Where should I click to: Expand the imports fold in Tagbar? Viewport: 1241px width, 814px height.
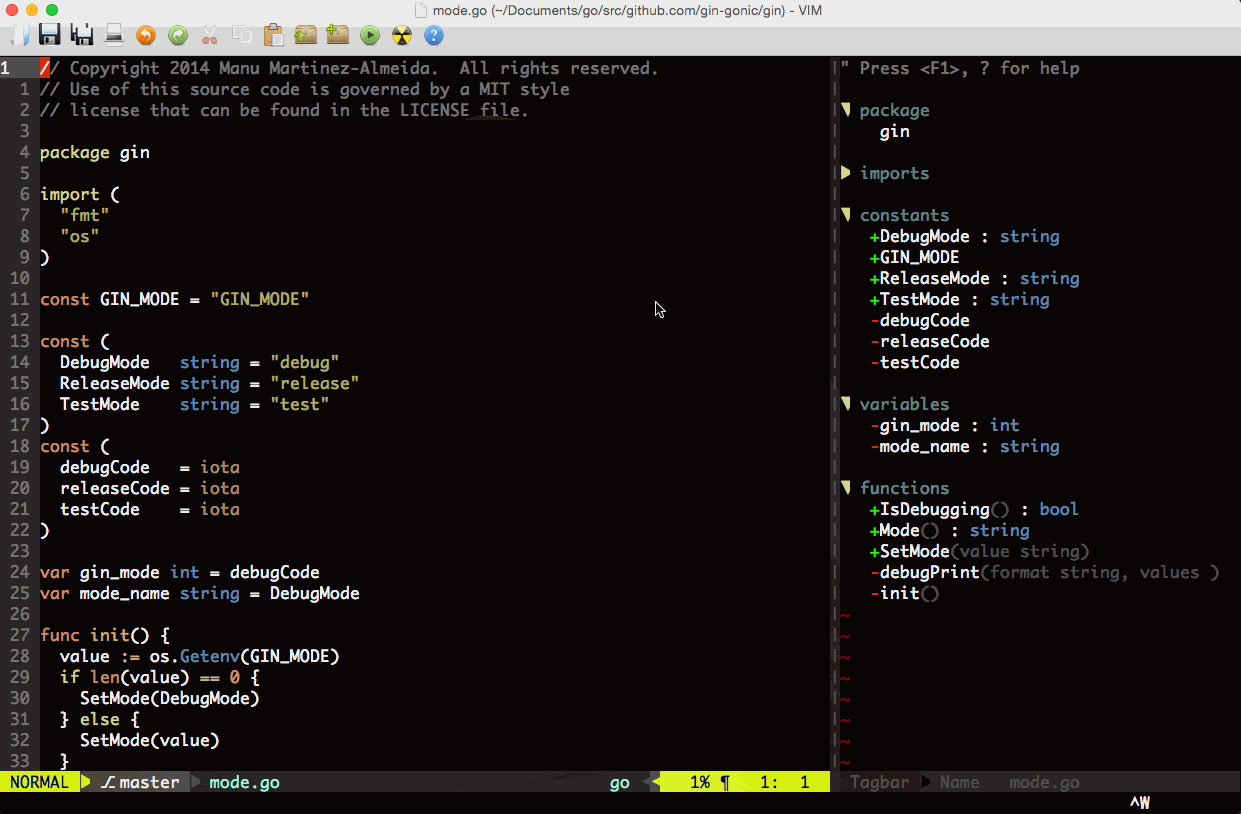pos(846,173)
